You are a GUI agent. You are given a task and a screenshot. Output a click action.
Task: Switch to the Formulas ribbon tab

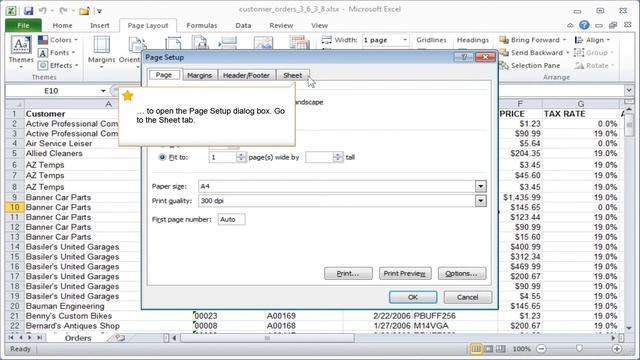point(202,25)
